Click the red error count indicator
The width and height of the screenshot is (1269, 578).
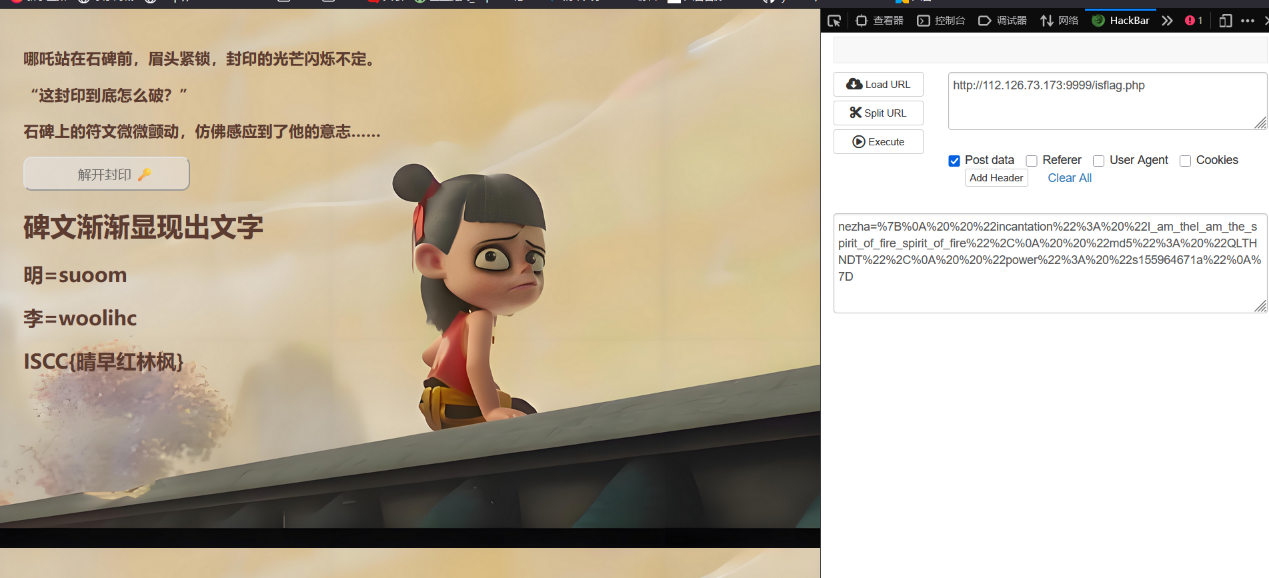point(1193,20)
